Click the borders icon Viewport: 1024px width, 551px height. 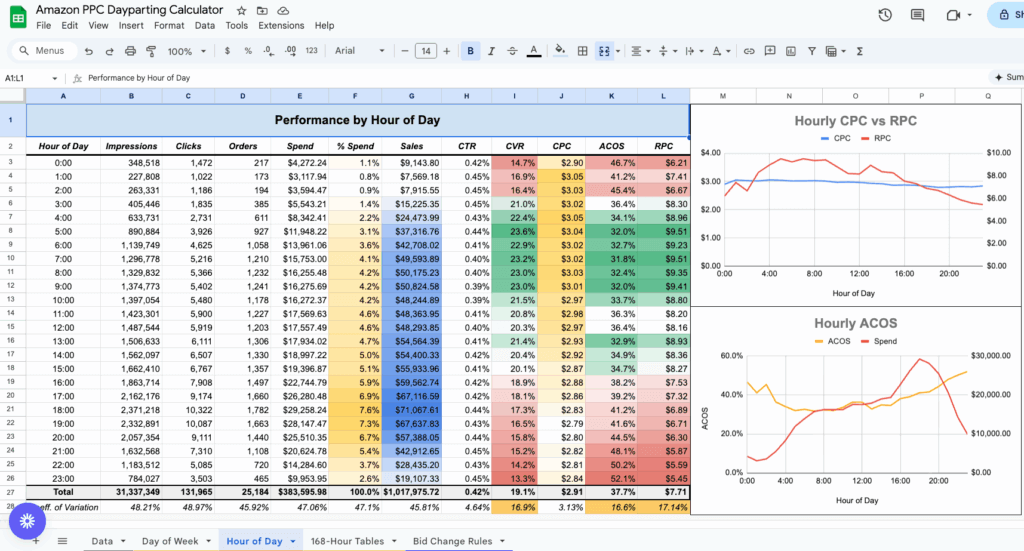coord(581,51)
